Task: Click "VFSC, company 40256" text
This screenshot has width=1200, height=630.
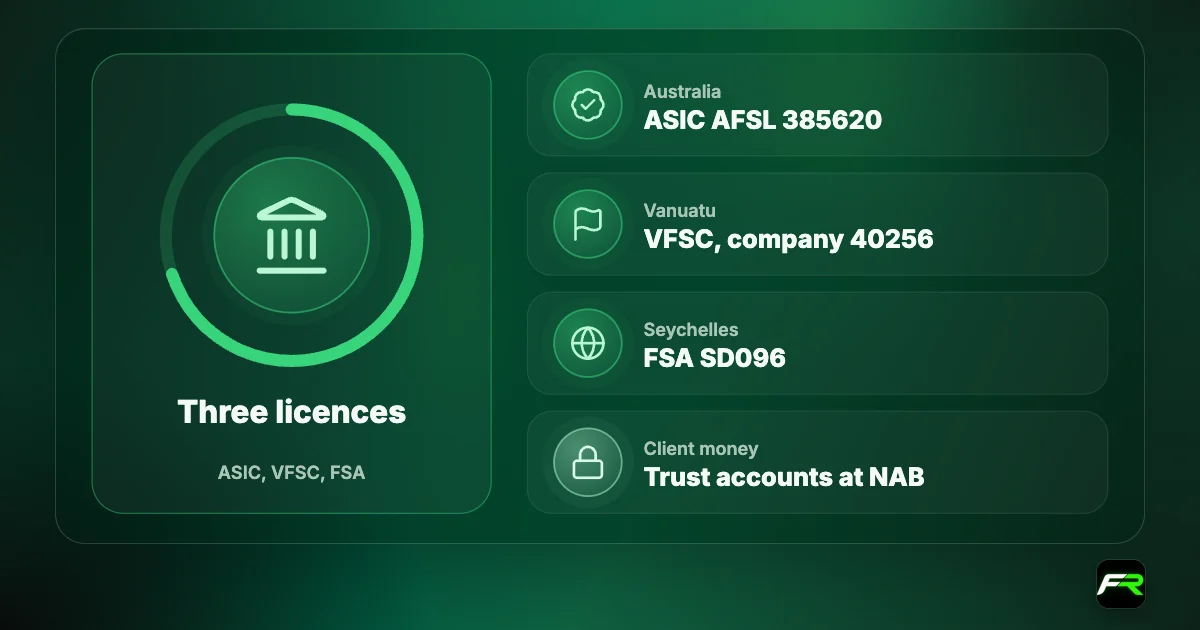Action: (789, 240)
